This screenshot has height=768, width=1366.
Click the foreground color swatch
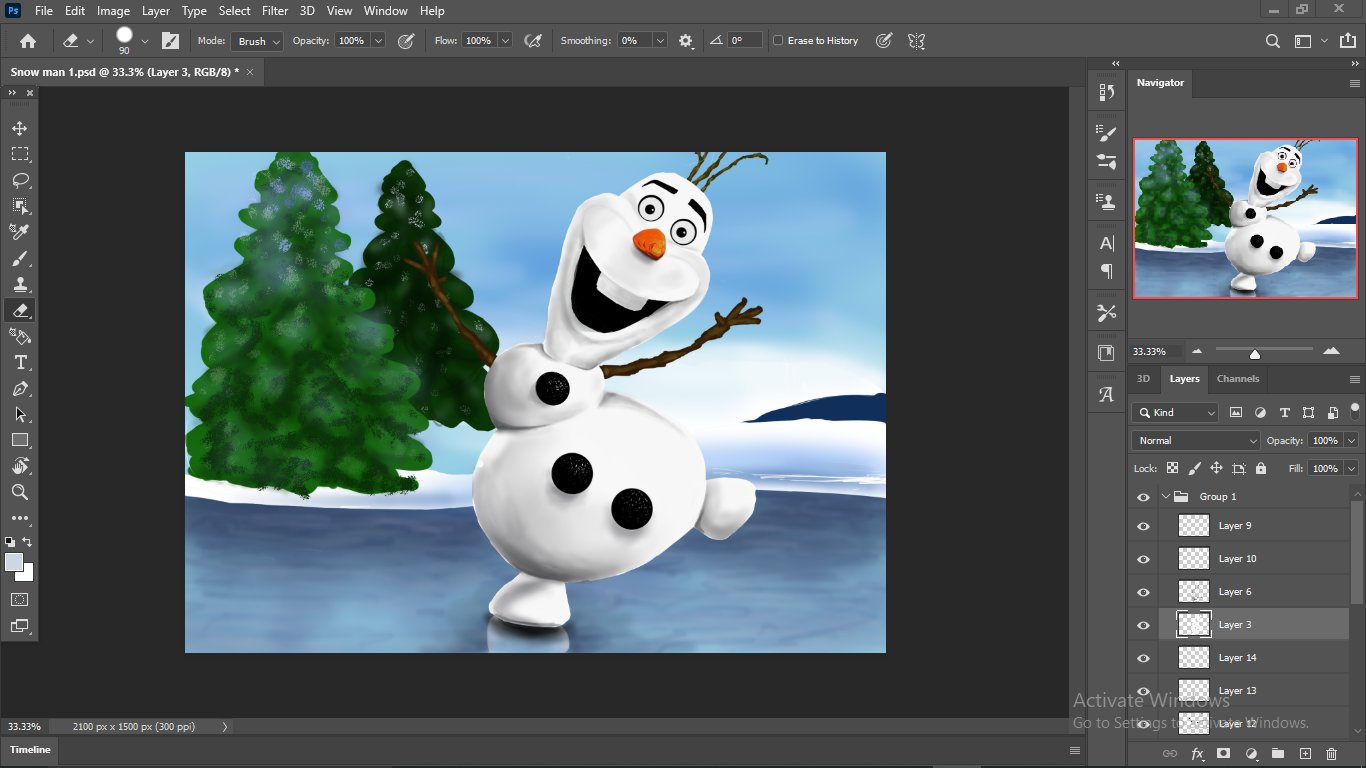click(x=14, y=562)
